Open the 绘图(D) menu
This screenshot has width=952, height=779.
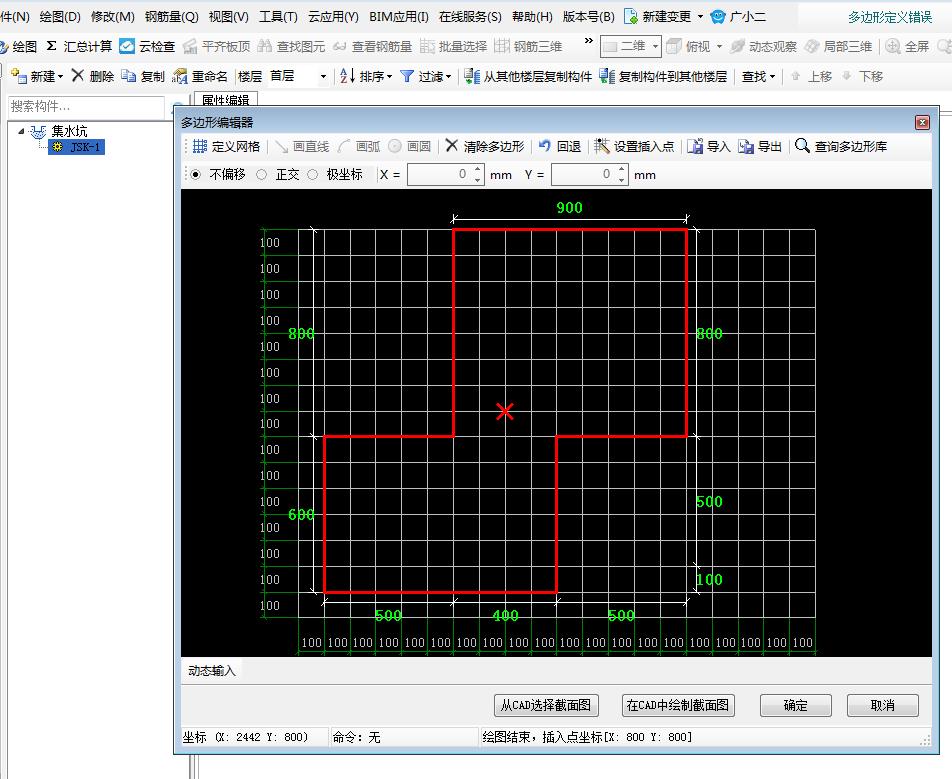point(60,16)
